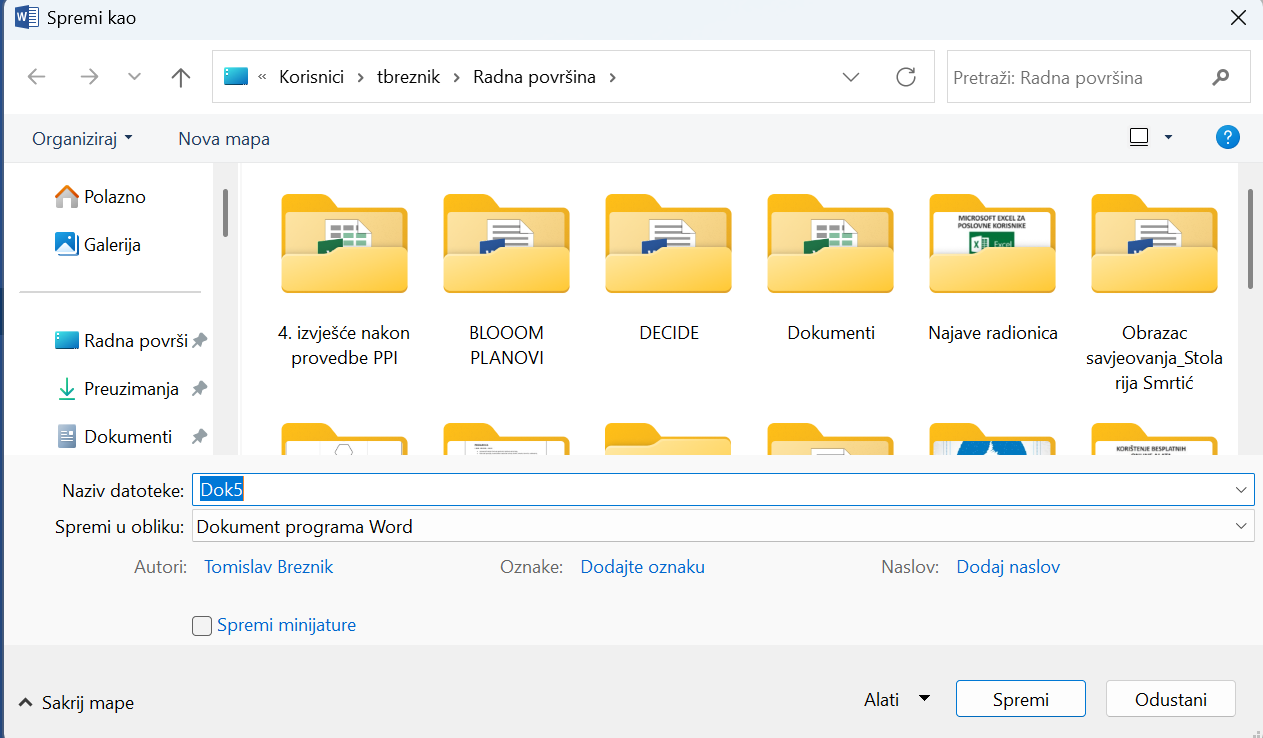Open the Alati dropdown menu

click(896, 699)
